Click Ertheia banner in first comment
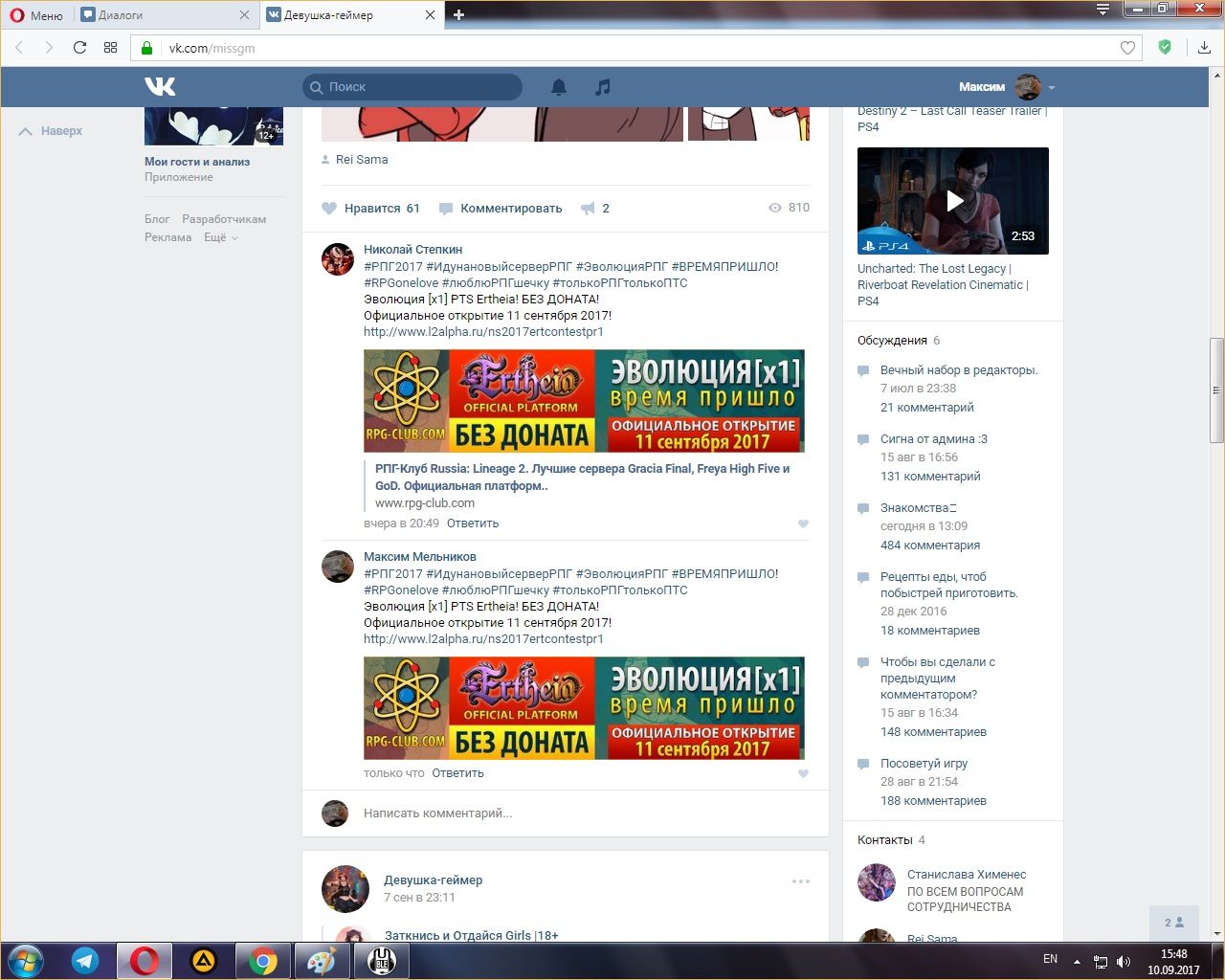This screenshot has width=1225, height=980. [x=584, y=401]
